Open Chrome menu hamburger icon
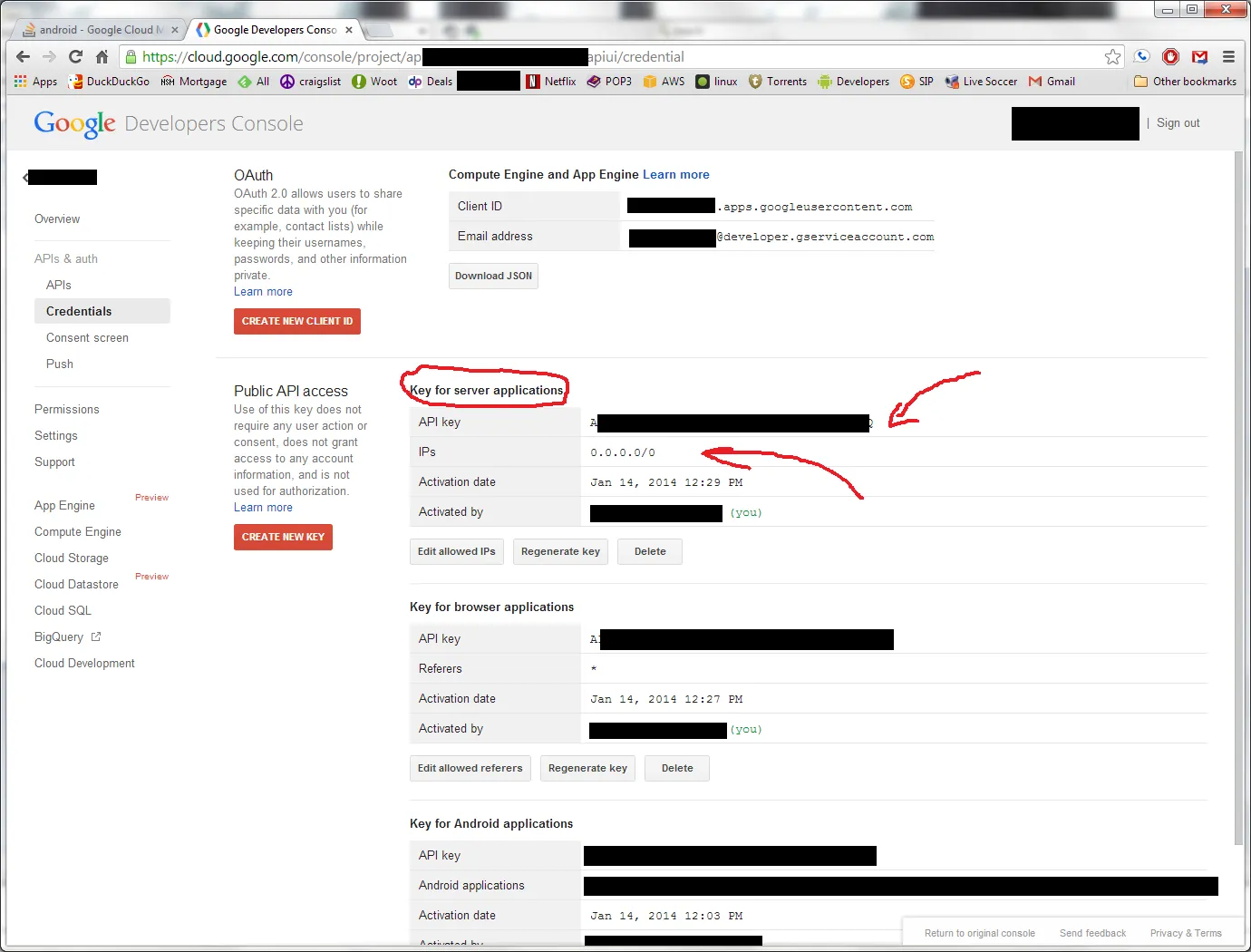The width and height of the screenshot is (1251, 952). (1228, 56)
